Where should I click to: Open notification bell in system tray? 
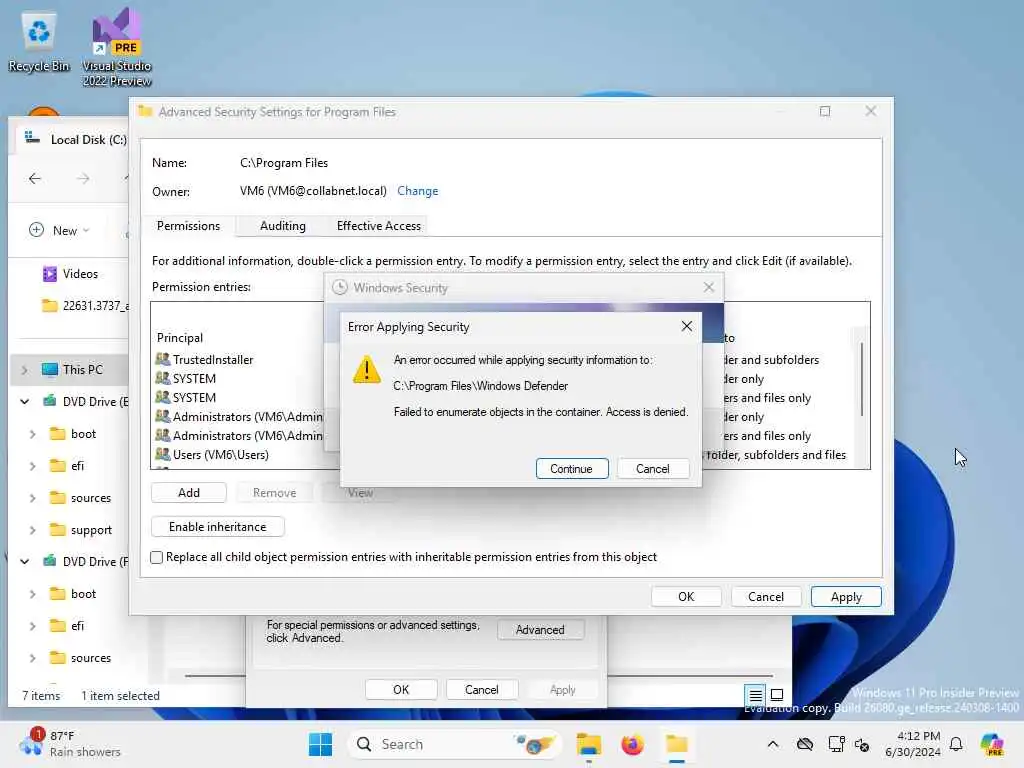coord(956,744)
